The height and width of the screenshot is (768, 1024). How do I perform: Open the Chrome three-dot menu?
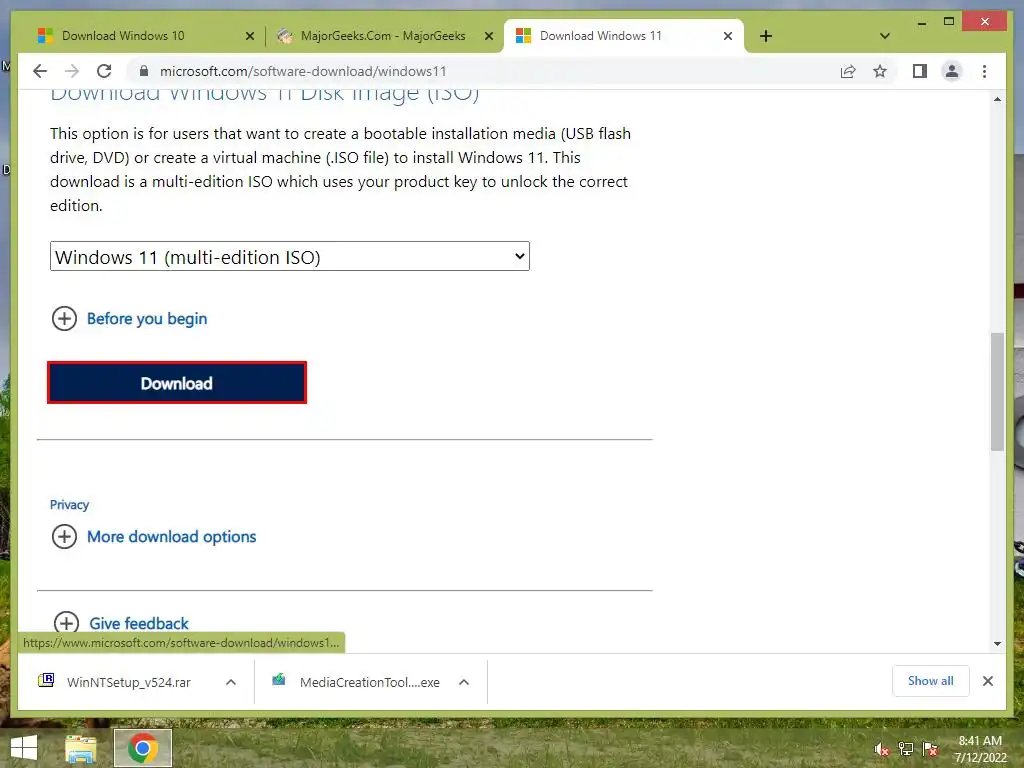pos(984,71)
